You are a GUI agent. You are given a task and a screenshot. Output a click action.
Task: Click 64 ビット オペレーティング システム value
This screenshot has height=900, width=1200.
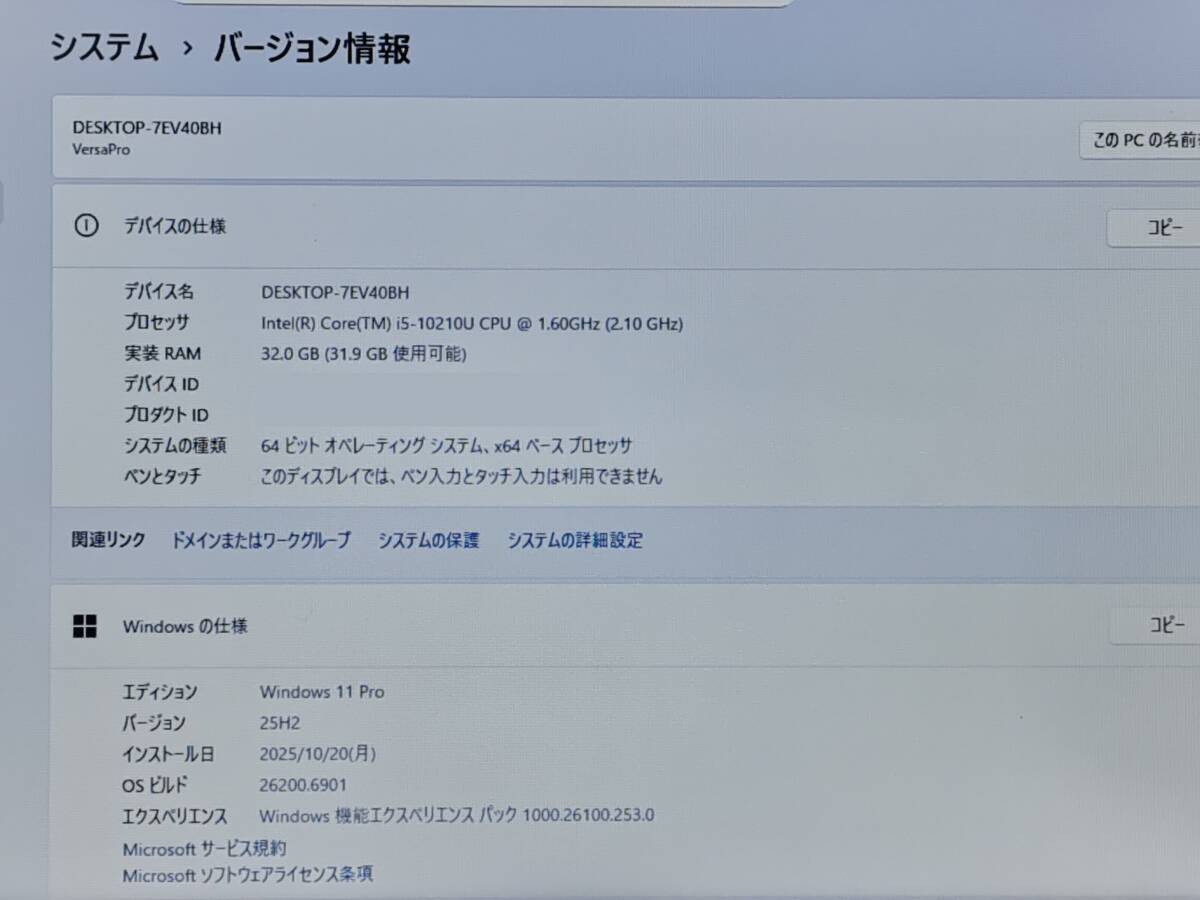(x=446, y=445)
